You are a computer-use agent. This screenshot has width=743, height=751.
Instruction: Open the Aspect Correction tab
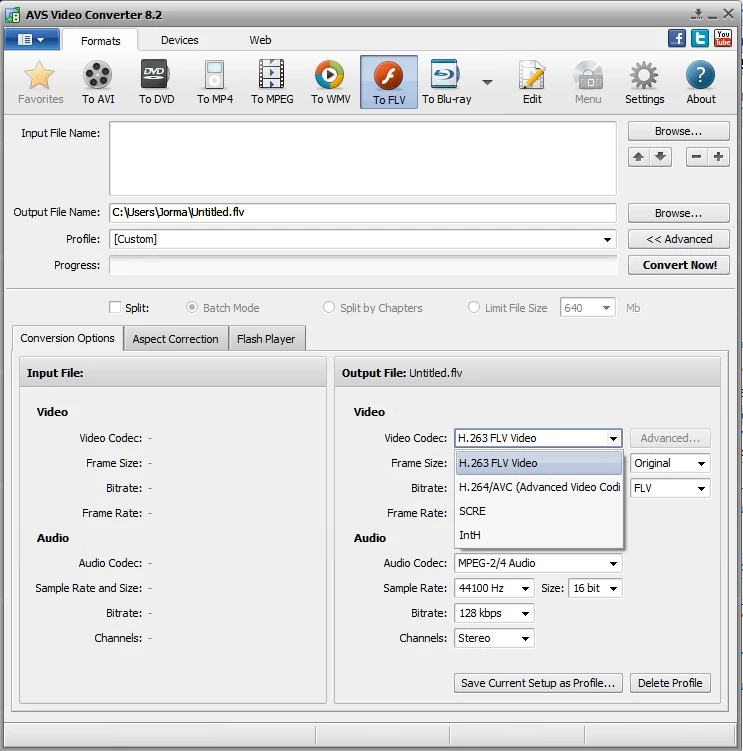click(175, 339)
